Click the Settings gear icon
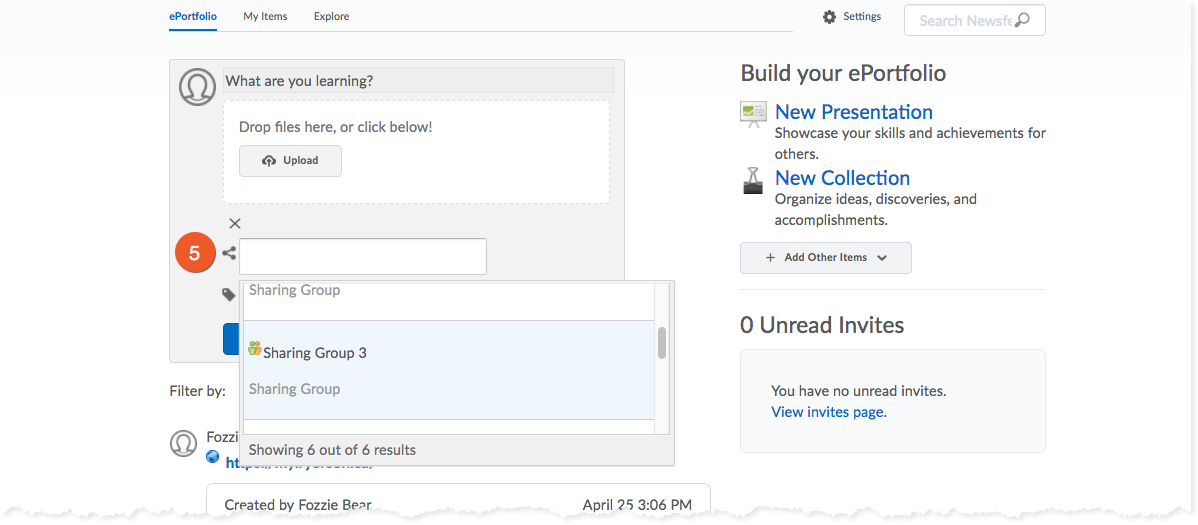 tap(829, 17)
